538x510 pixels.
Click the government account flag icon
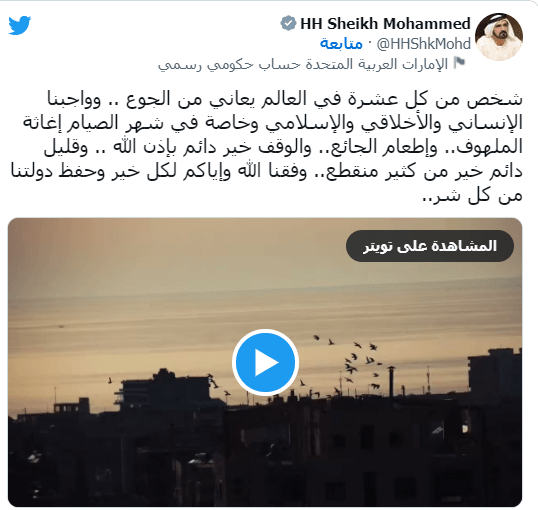click(x=459, y=63)
